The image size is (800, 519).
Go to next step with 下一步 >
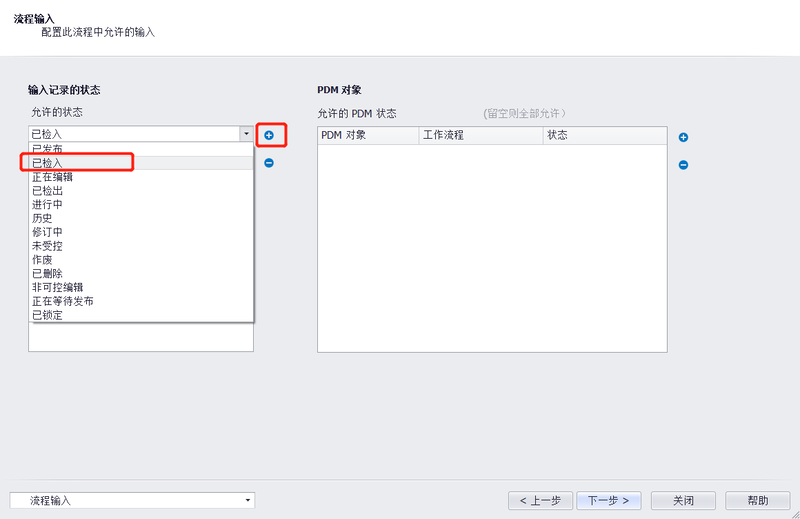tap(609, 501)
